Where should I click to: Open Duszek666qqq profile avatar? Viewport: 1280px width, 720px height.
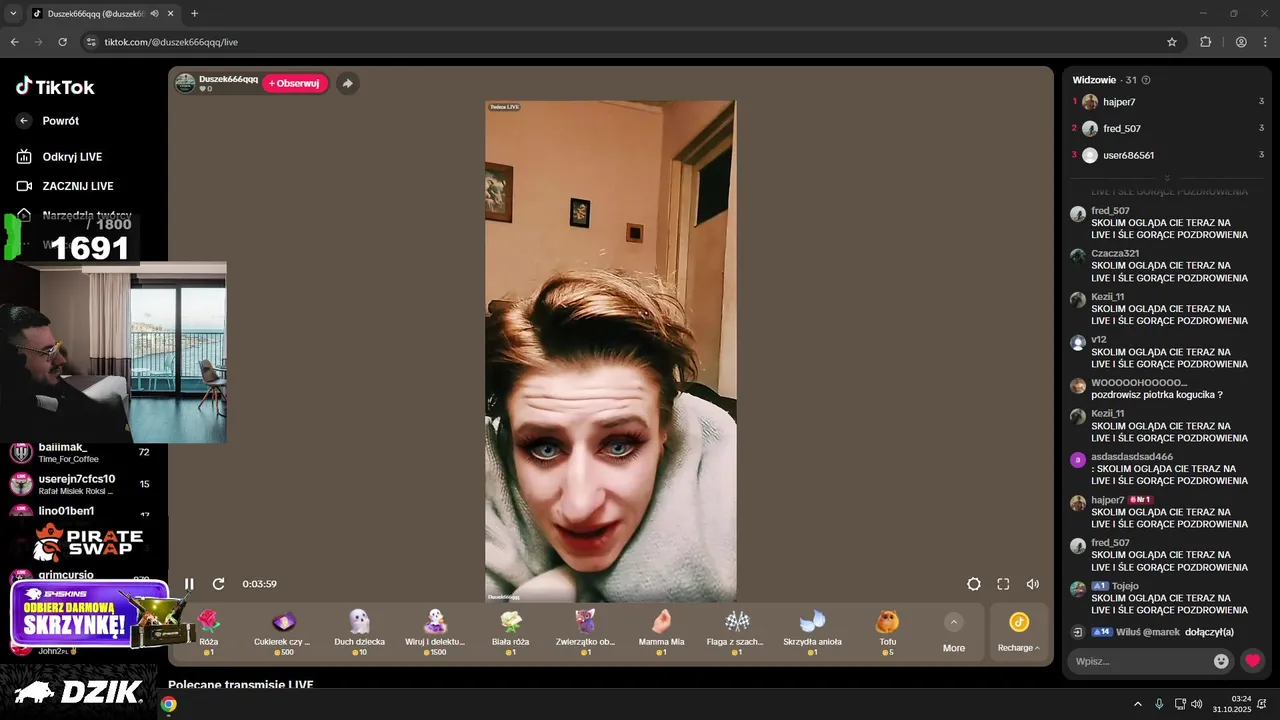click(185, 83)
